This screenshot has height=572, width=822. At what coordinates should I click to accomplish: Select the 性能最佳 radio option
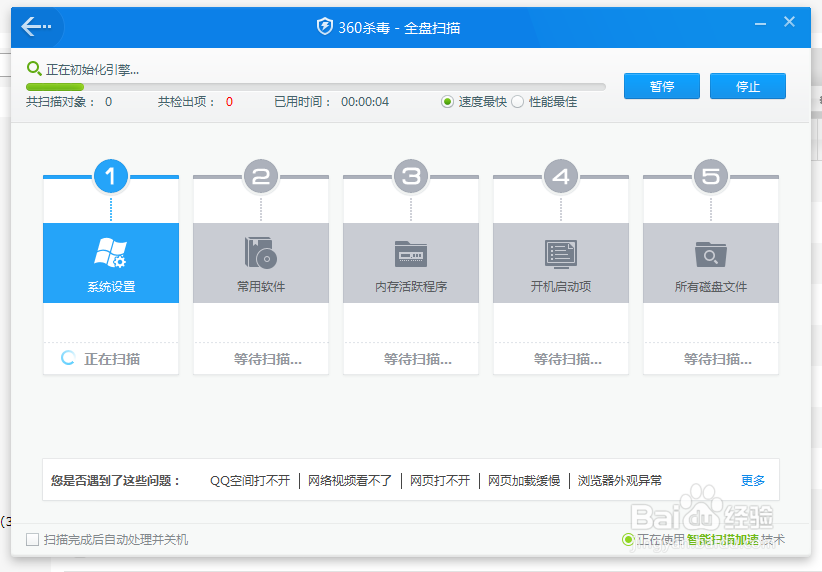point(517,102)
